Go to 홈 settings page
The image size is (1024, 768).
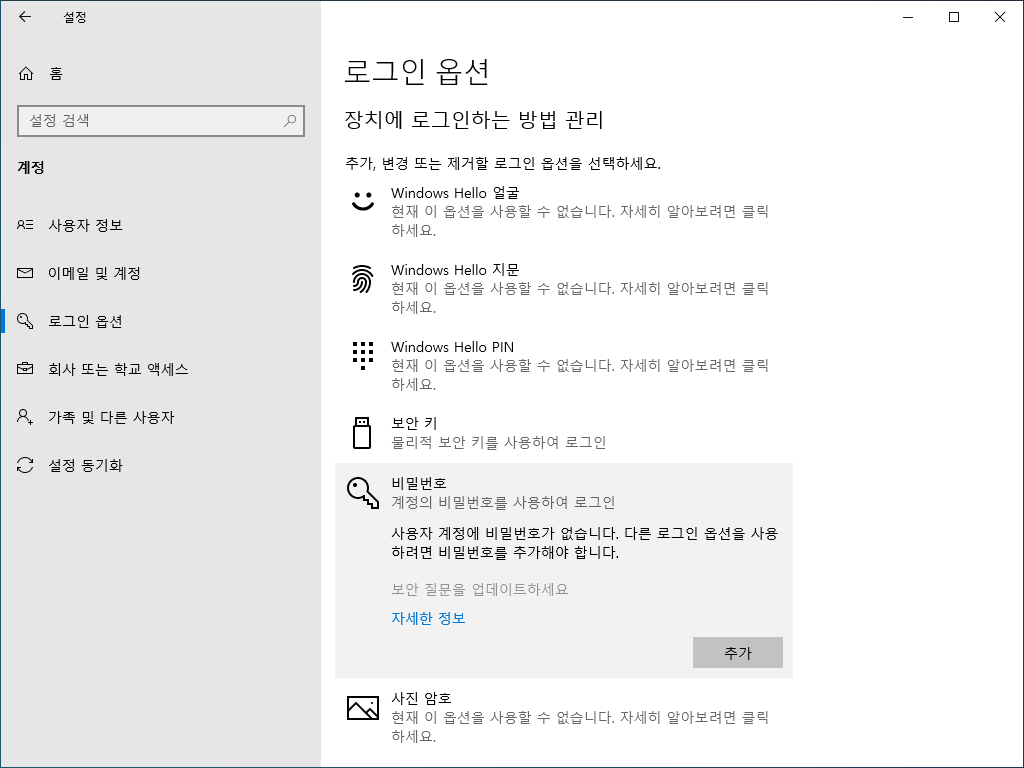[x=161, y=73]
